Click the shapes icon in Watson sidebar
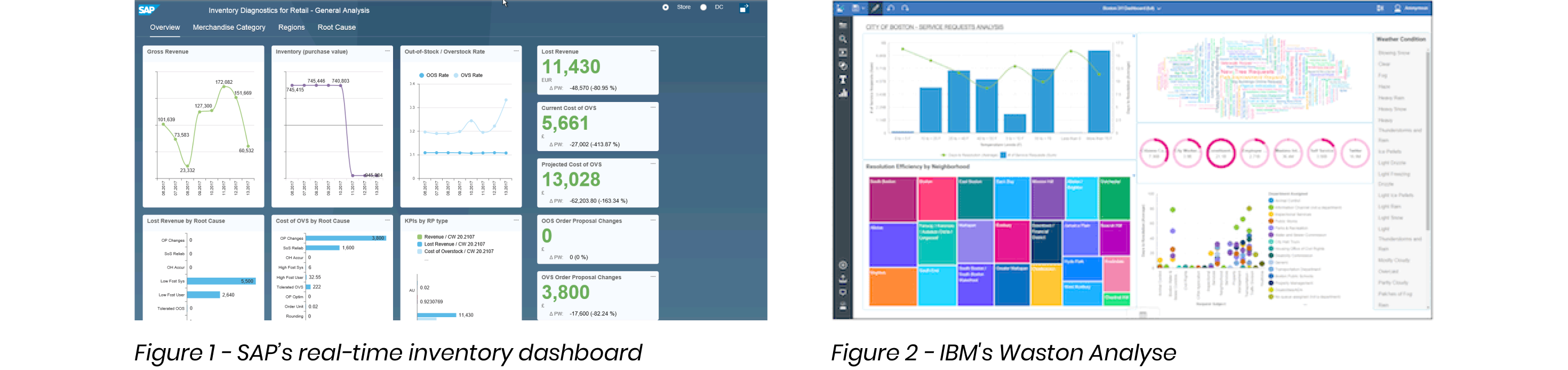The width and height of the screenshot is (1568, 370). (843, 66)
